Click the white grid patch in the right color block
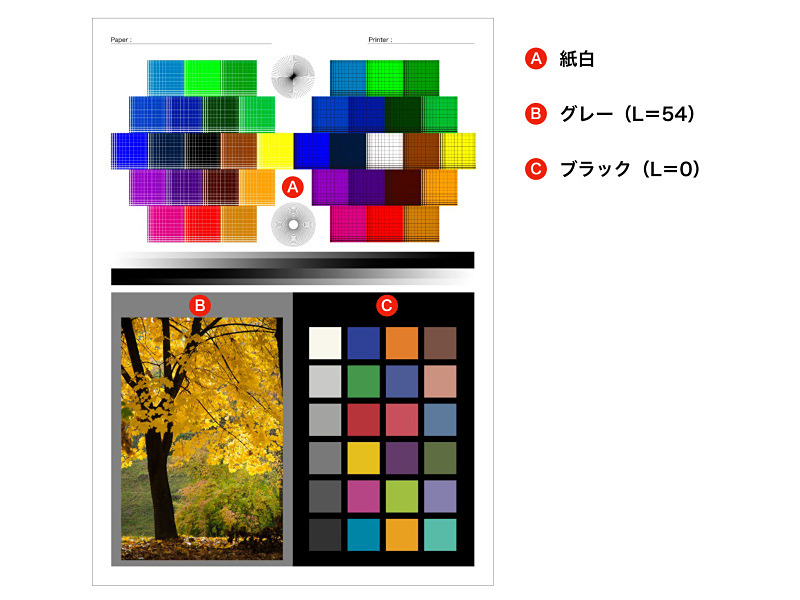800x600 pixels. pos(385,151)
